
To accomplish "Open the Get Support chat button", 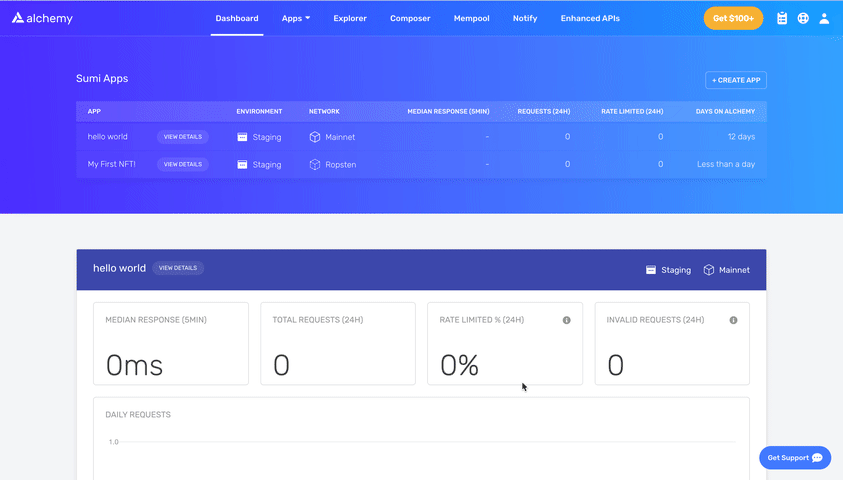I will [x=795, y=457].
